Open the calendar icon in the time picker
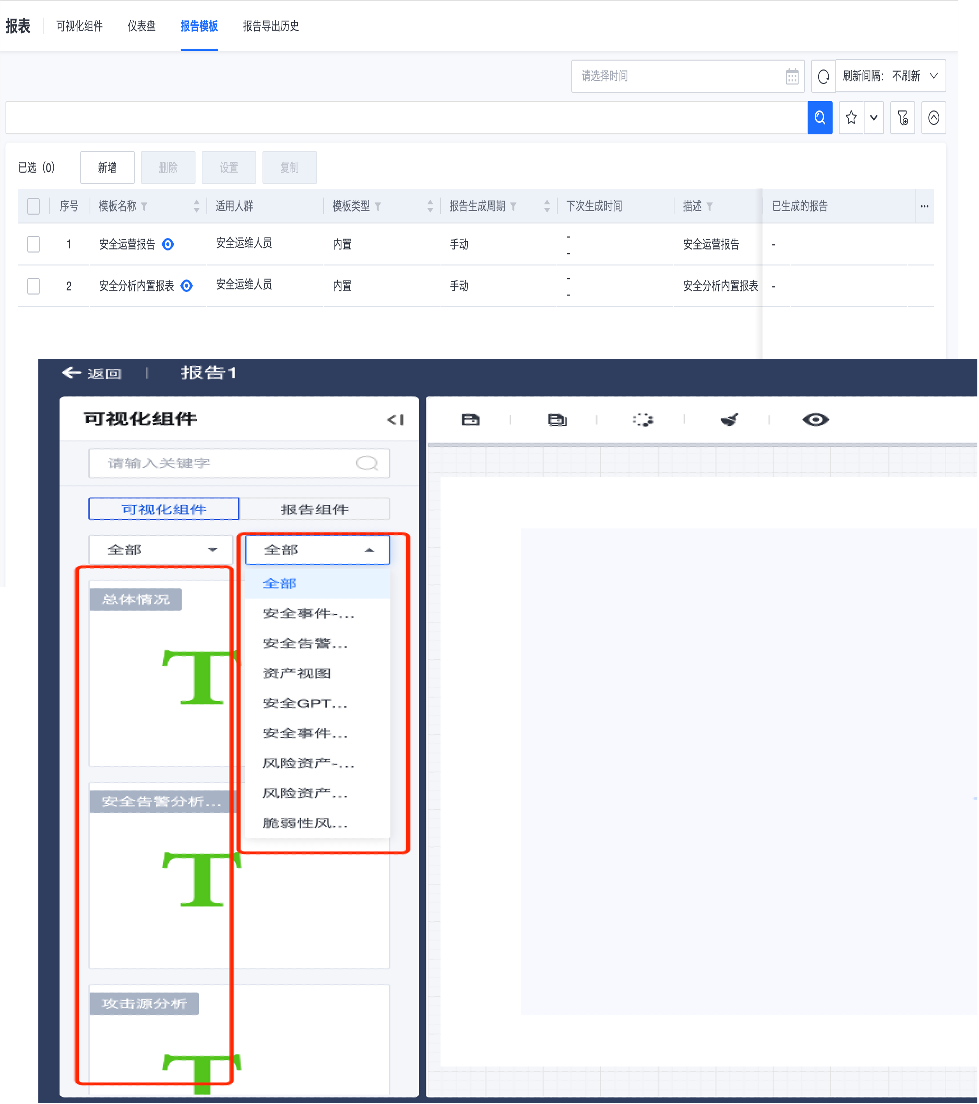This screenshot has width=979, height=1104. [x=792, y=76]
